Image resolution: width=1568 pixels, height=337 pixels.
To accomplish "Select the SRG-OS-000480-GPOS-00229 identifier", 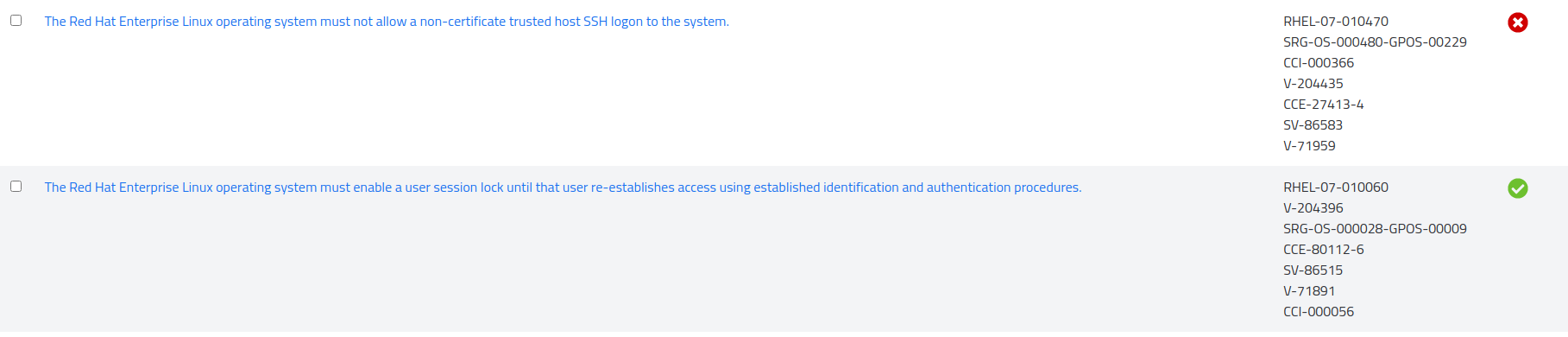I will [x=1375, y=42].
